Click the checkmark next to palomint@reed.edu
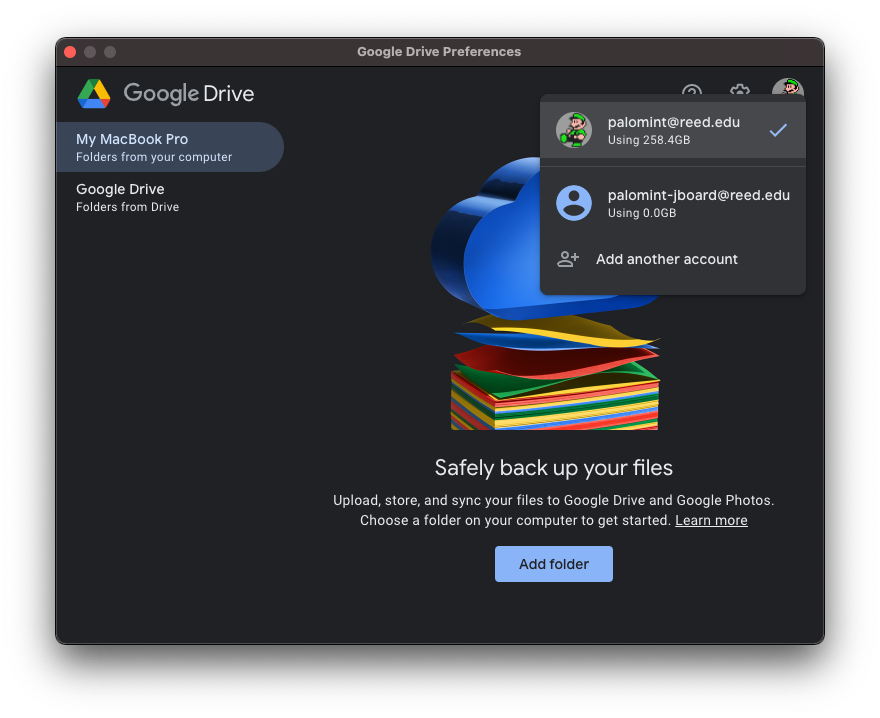Image resolution: width=880 pixels, height=718 pixels. pyautogui.click(x=778, y=130)
